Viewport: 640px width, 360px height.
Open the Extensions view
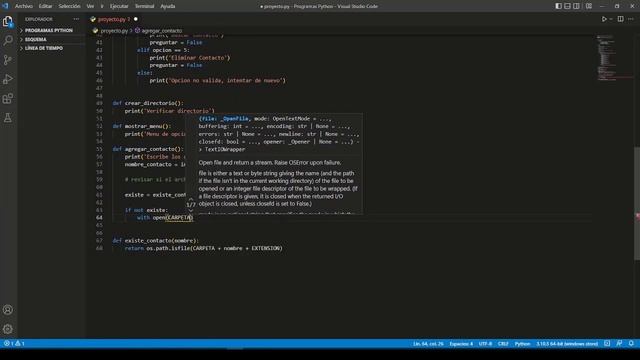point(8,98)
